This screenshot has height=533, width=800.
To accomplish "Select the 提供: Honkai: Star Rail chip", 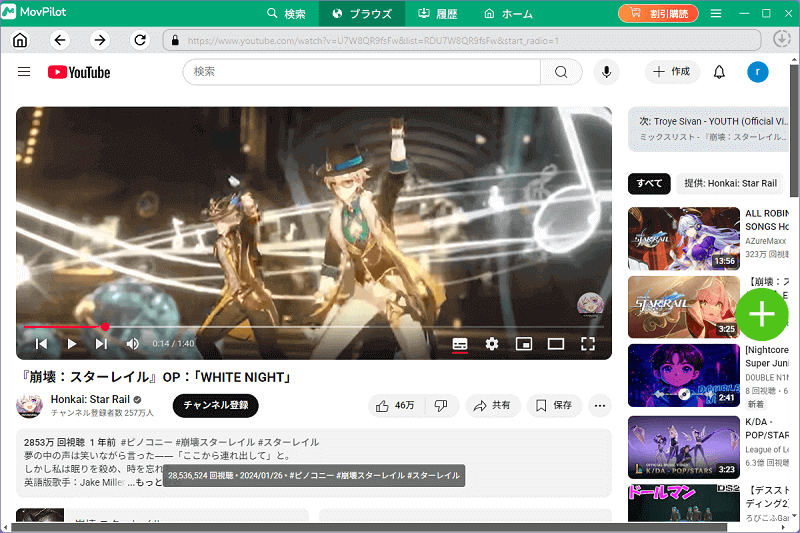I will click(x=730, y=184).
